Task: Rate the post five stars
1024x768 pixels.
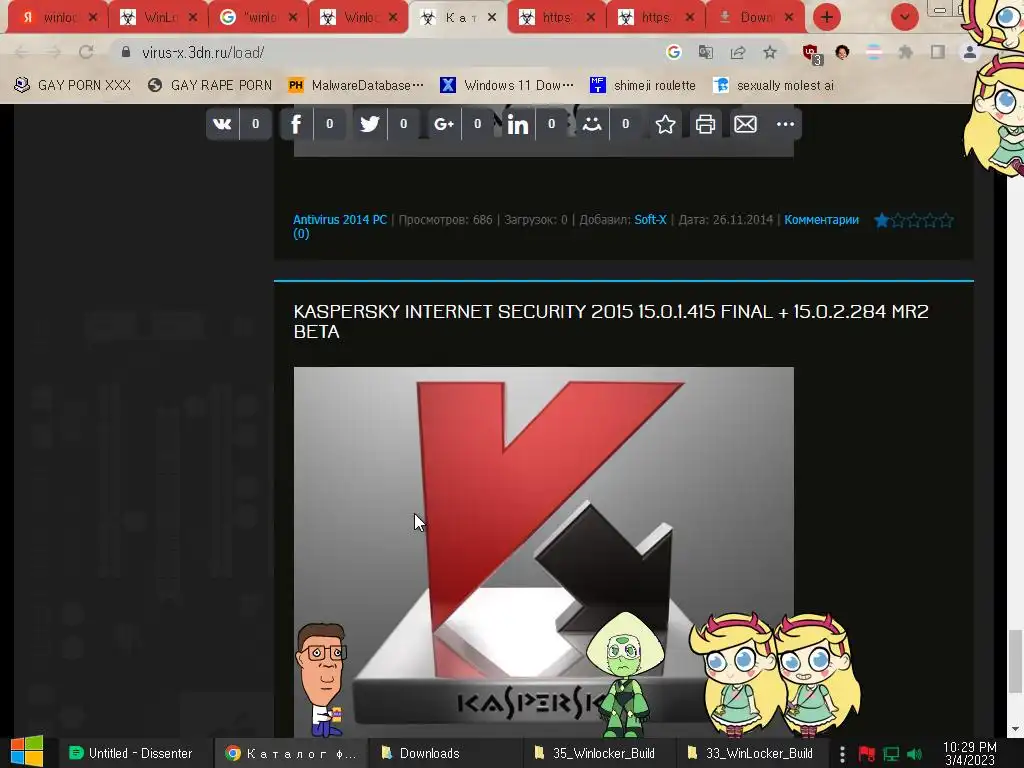Action: (x=946, y=221)
